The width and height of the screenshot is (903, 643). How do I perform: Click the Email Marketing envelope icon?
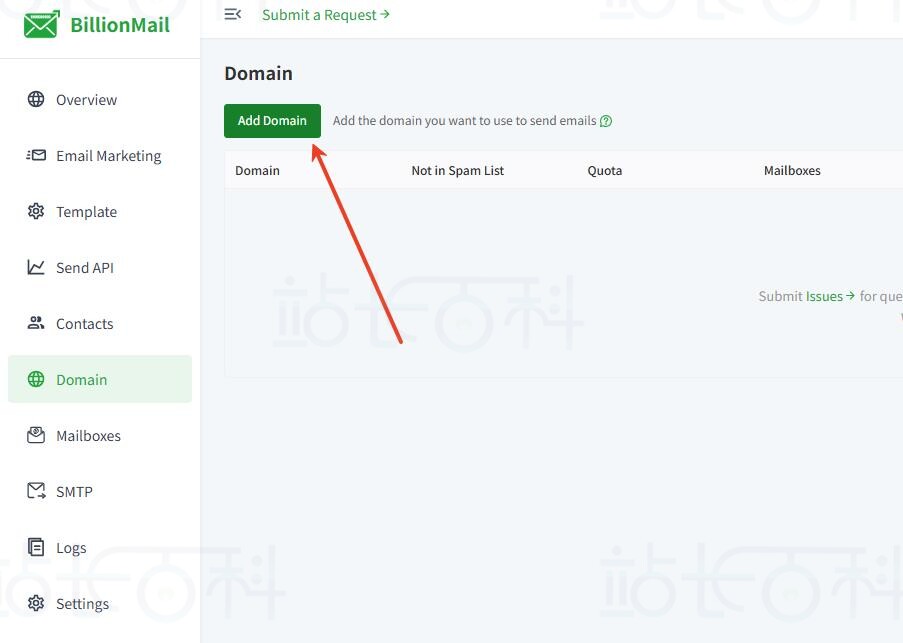pos(36,155)
